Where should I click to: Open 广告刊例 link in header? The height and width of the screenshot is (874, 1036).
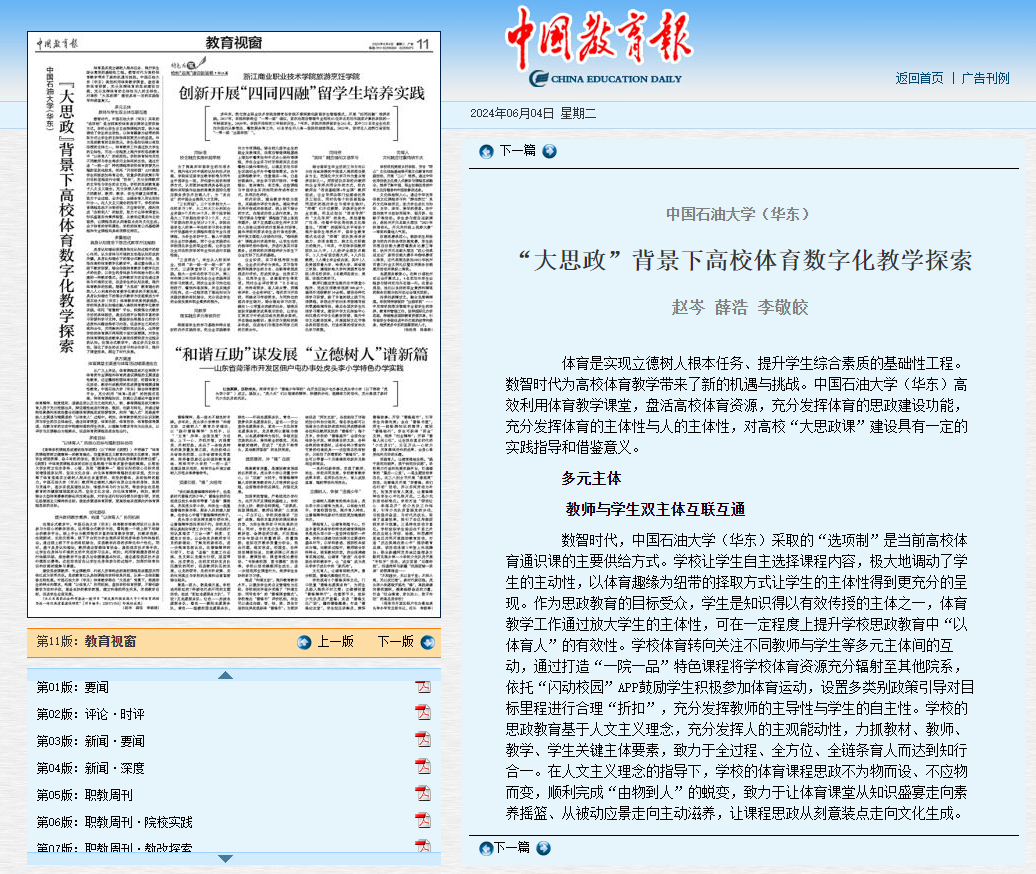click(985, 78)
